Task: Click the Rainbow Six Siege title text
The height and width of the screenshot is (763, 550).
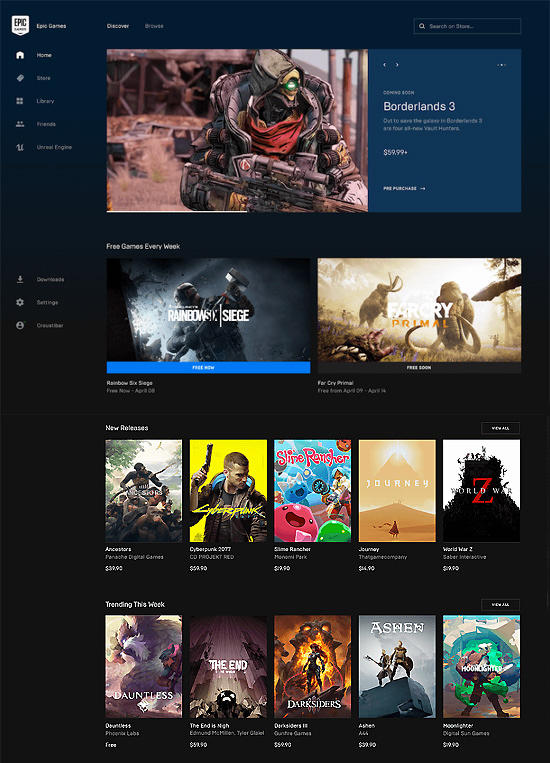Action: click(x=129, y=383)
